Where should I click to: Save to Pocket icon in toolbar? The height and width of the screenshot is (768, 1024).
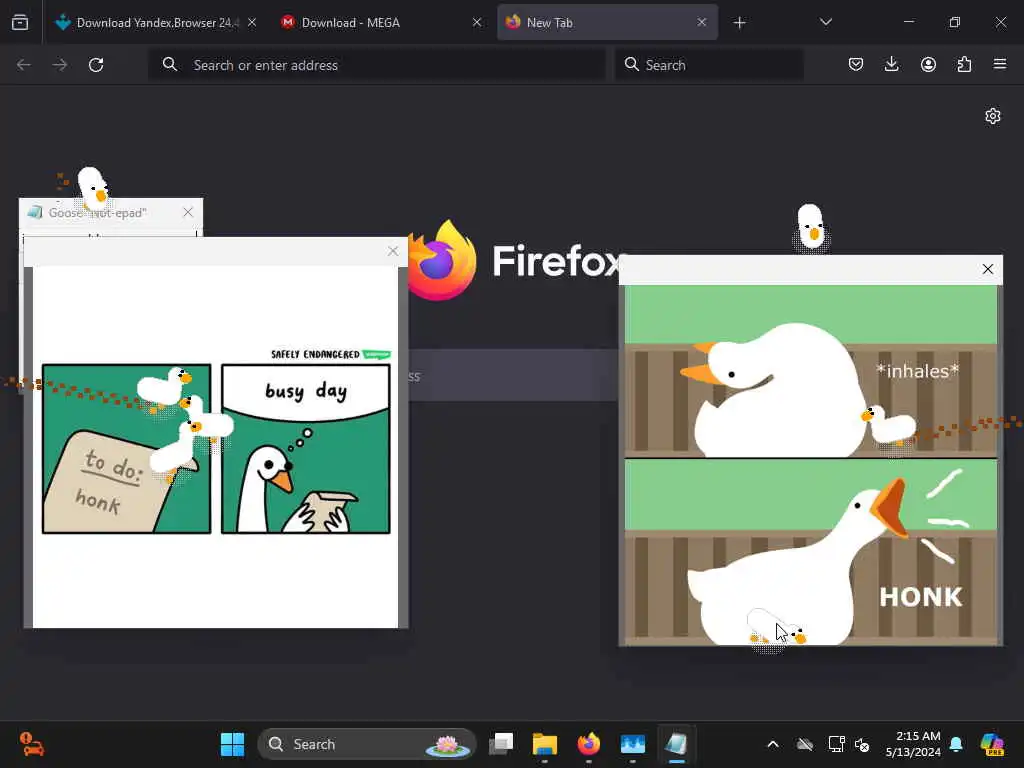coord(856,65)
